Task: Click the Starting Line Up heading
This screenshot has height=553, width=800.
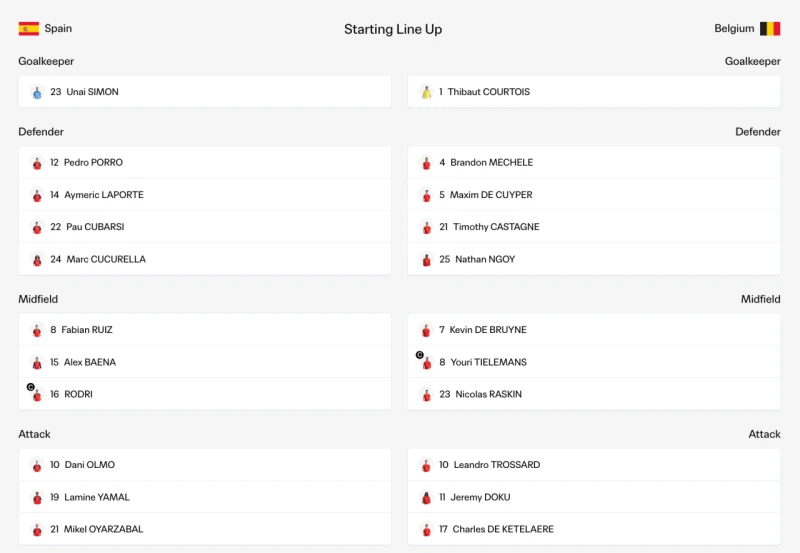Action: (393, 29)
